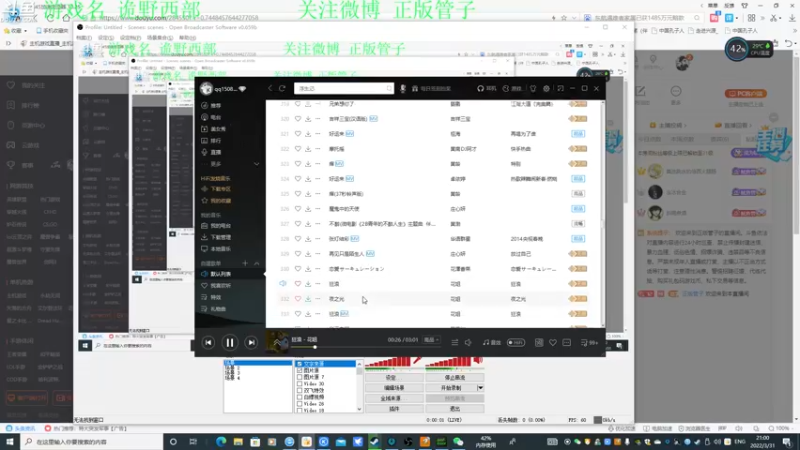
Task: Open more options for row 330
Action: pyautogui.click(x=318, y=269)
